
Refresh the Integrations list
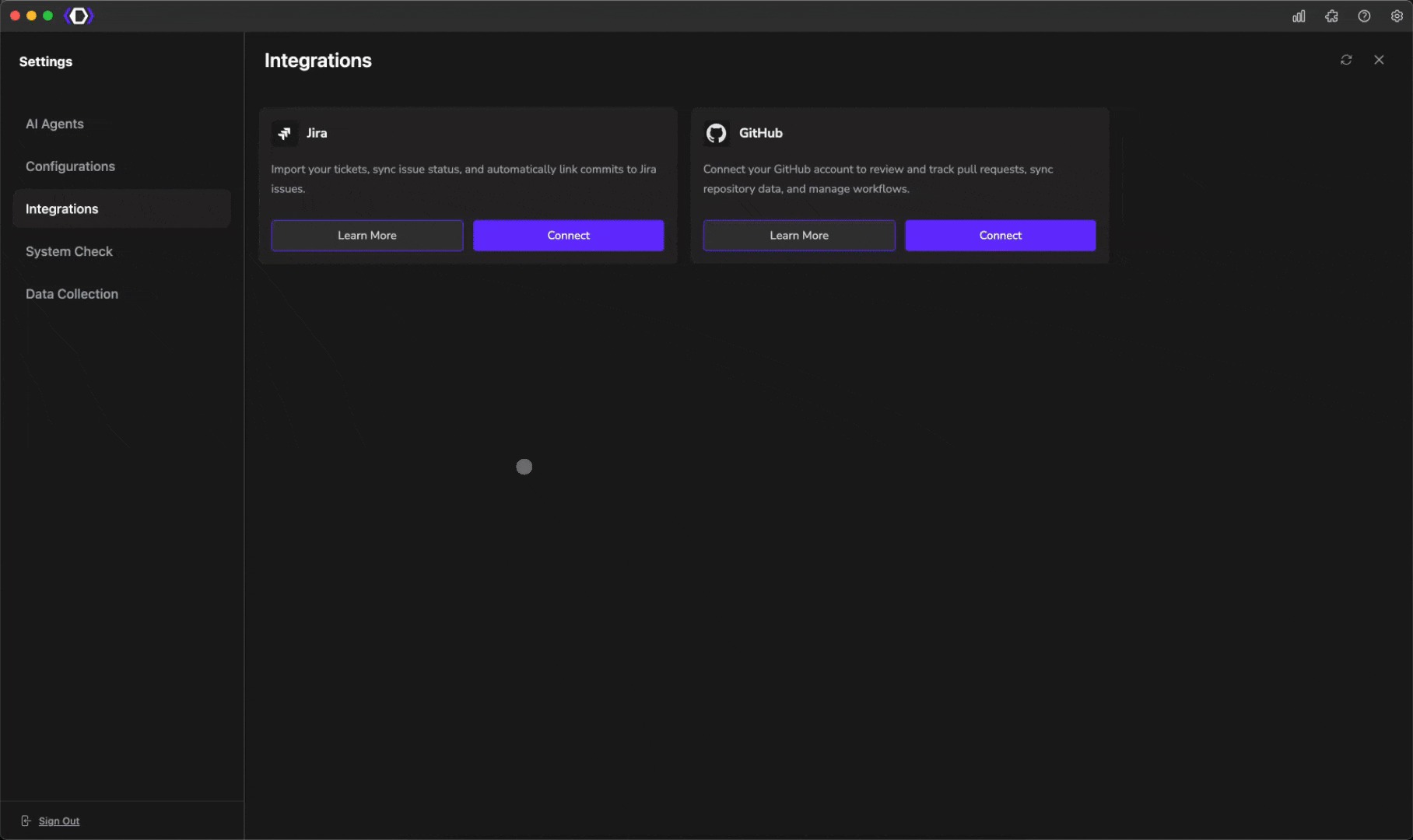point(1347,60)
